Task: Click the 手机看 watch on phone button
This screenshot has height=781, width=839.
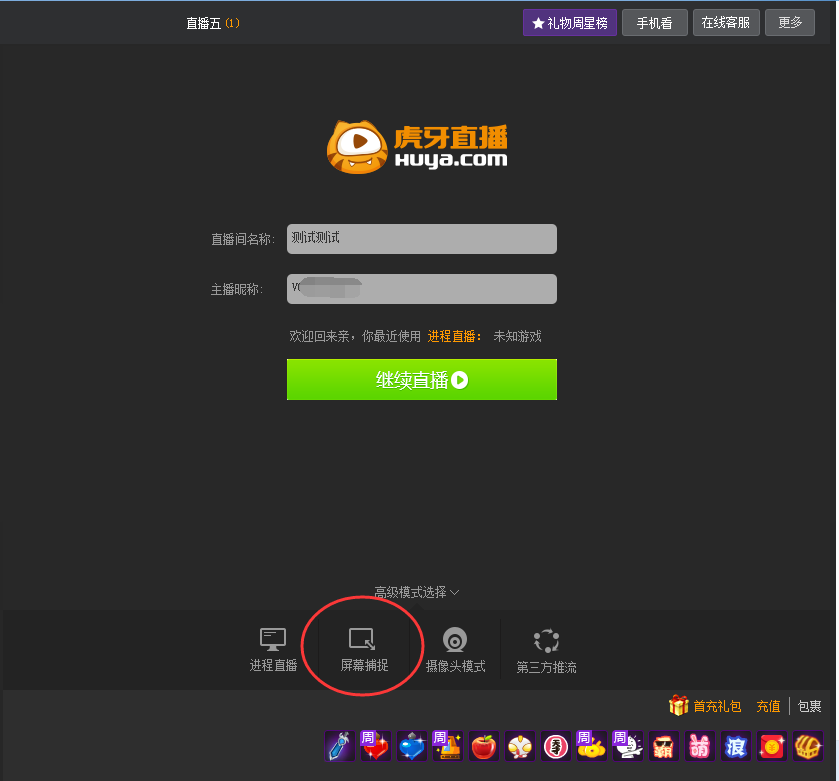Action: pyautogui.click(x=654, y=22)
